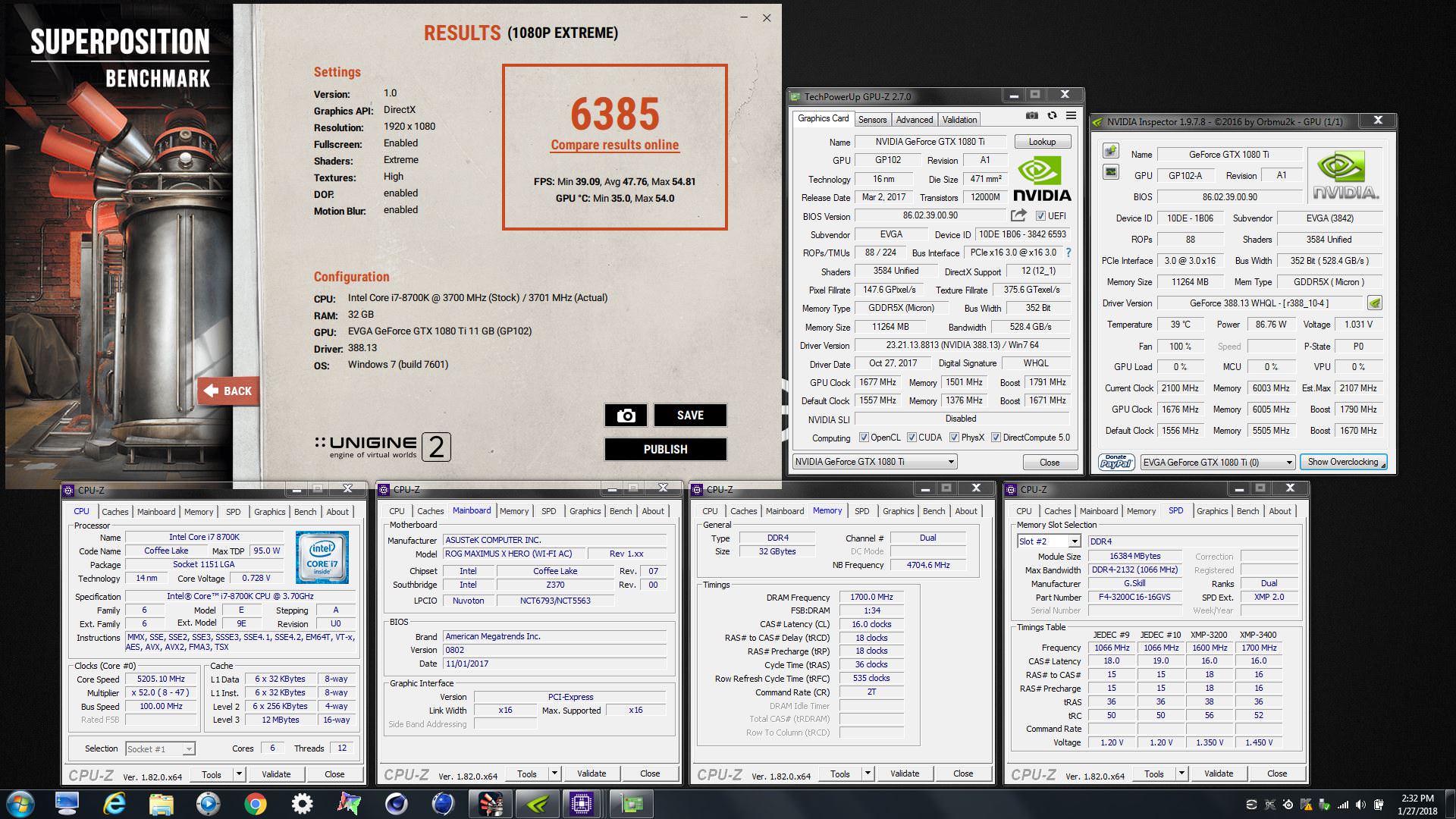Publish the Superposition benchmark result
Screen dimensions: 1456x819
pos(665,449)
